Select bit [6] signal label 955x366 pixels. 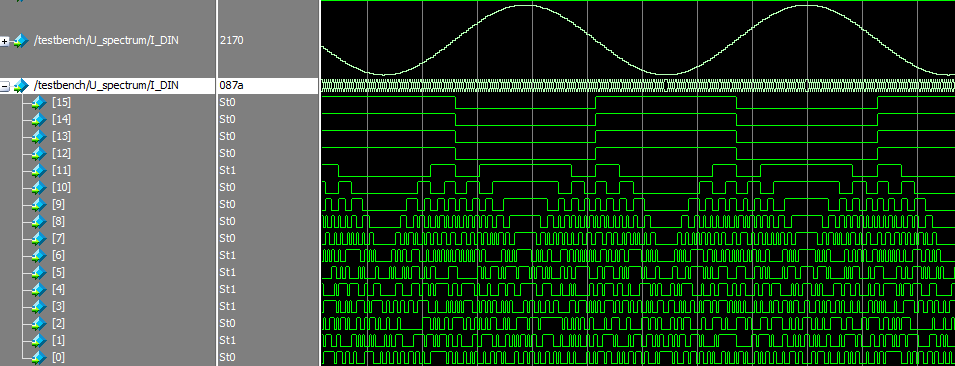click(x=59, y=255)
